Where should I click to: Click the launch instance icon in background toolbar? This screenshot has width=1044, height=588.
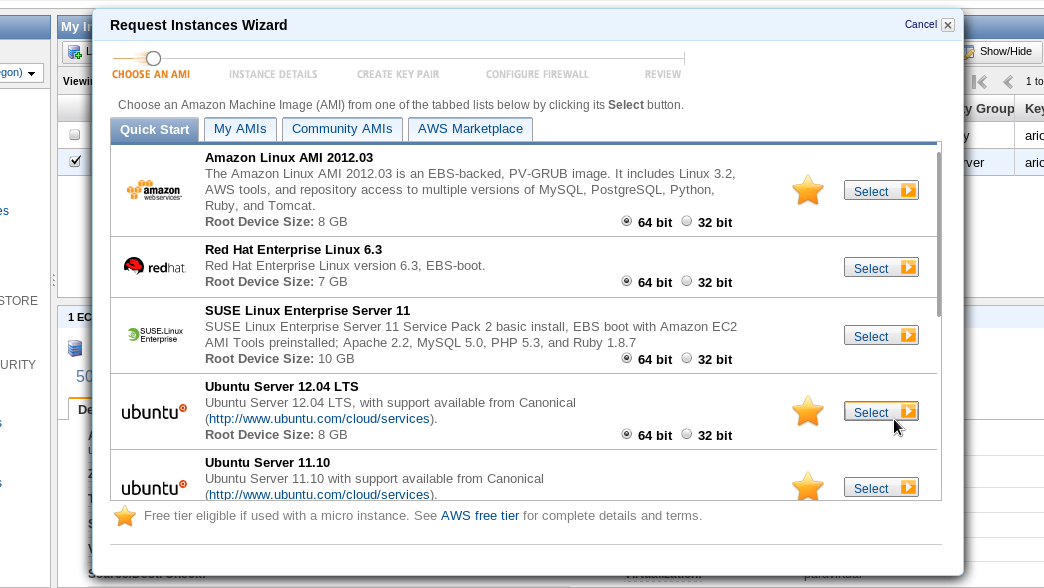point(75,52)
